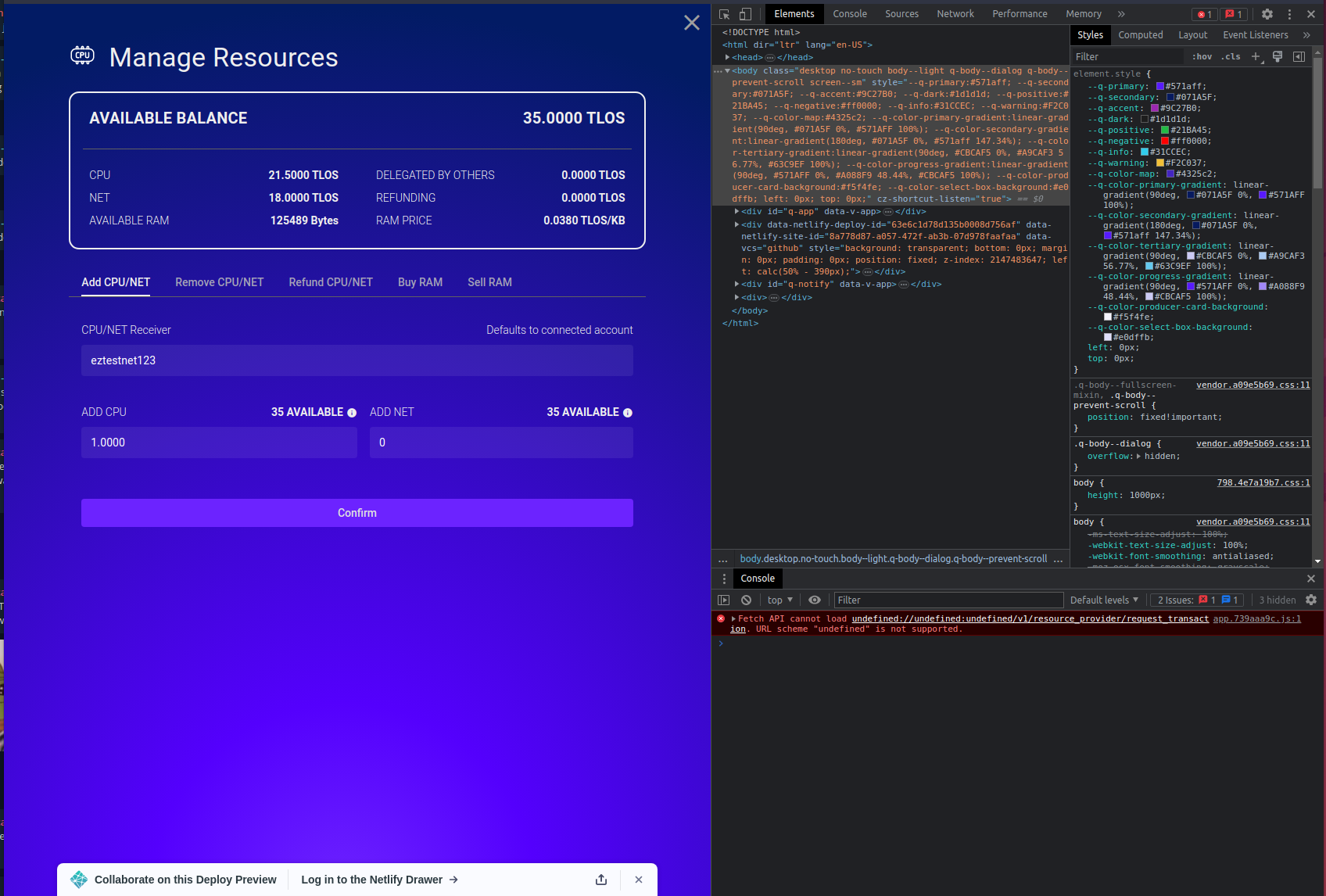Image resolution: width=1326 pixels, height=896 pixels.
Task: Click the info icon next to ADD NET available
Action: click(628, 413)
